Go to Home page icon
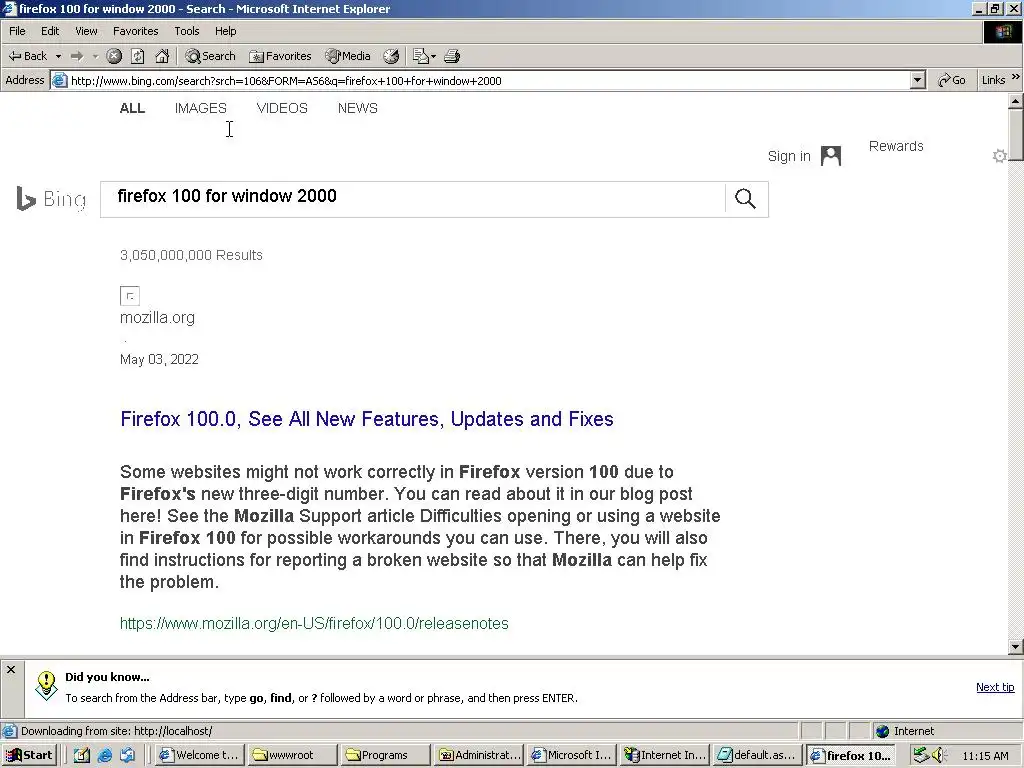This screenshot has width=1024, height=768. tap(162, 56)
